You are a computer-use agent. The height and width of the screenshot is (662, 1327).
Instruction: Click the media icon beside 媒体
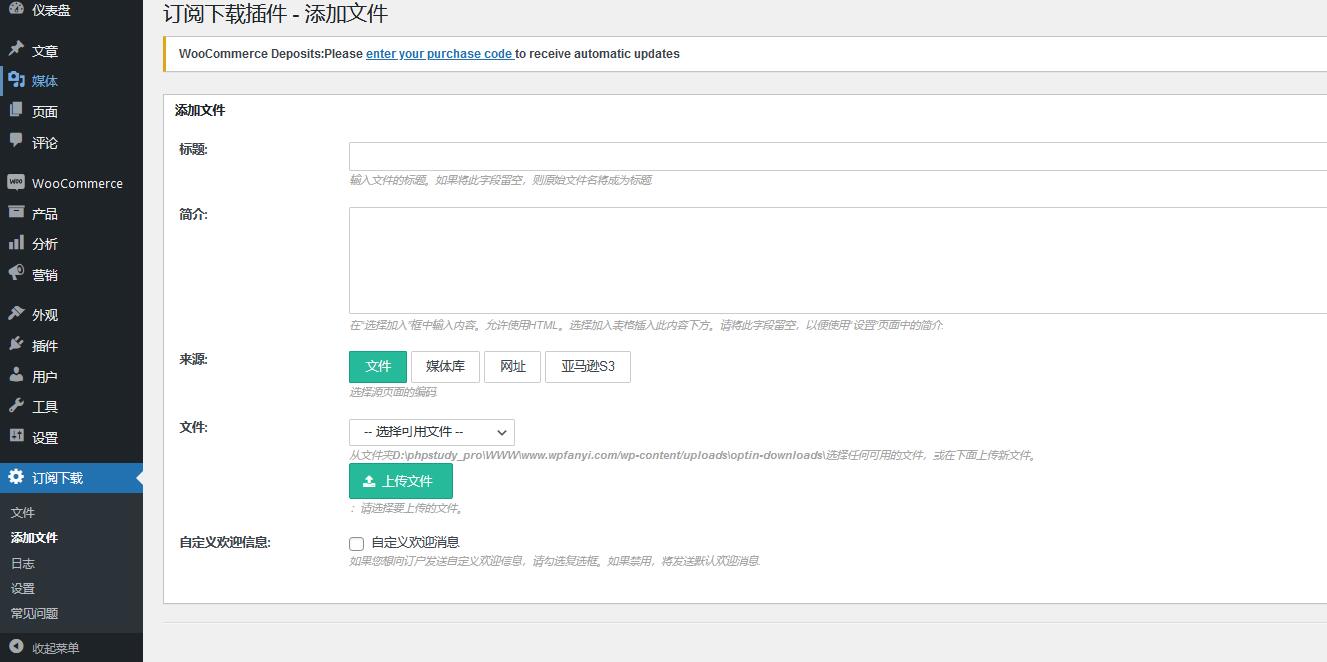[16, 80]
